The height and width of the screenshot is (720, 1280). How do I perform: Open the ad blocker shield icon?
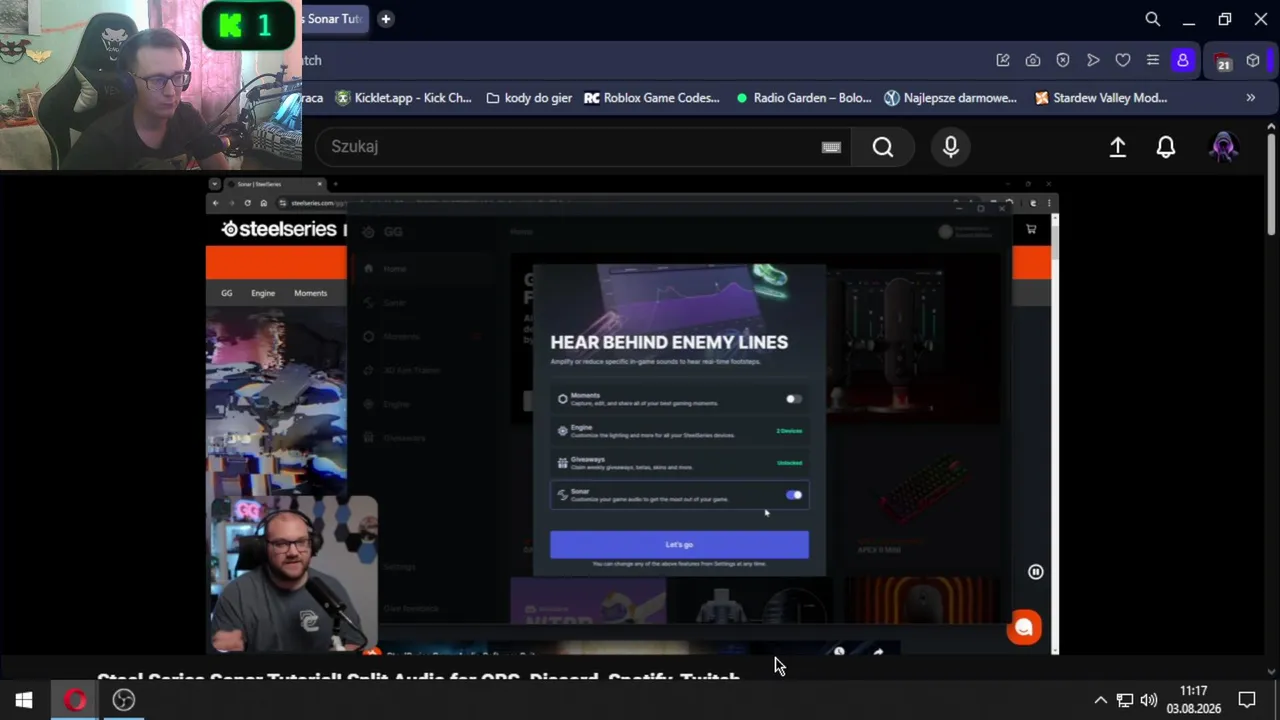[x=1063, y=60]
